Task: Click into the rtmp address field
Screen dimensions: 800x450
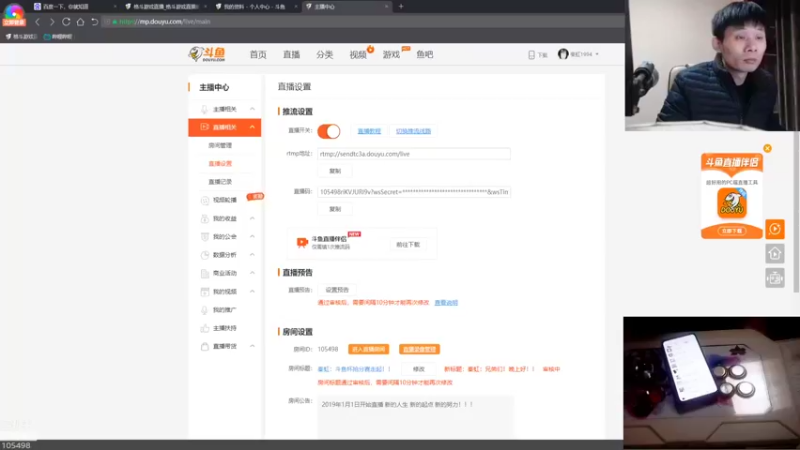Action: 414,154
